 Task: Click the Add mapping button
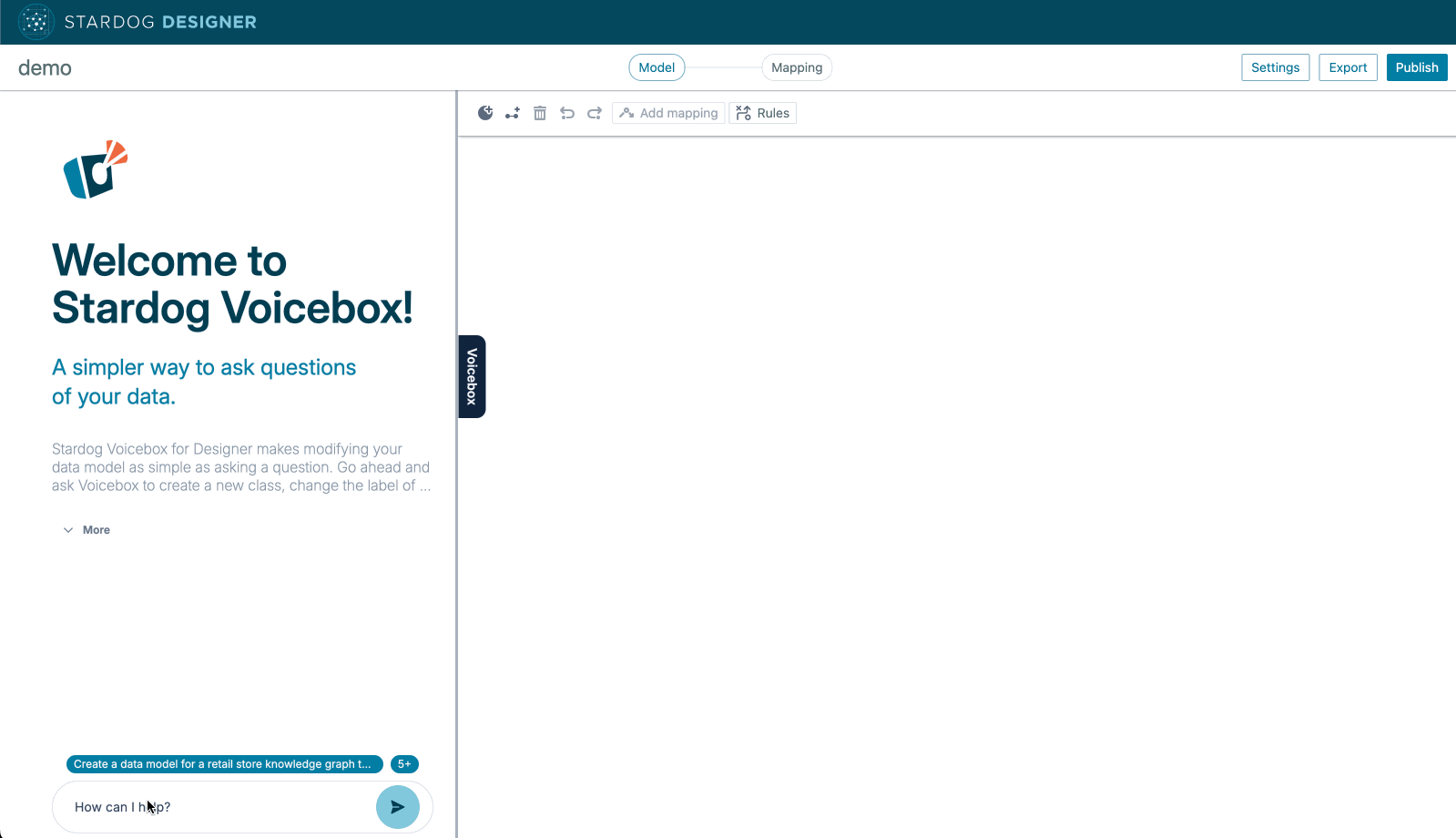coord(668,113)
